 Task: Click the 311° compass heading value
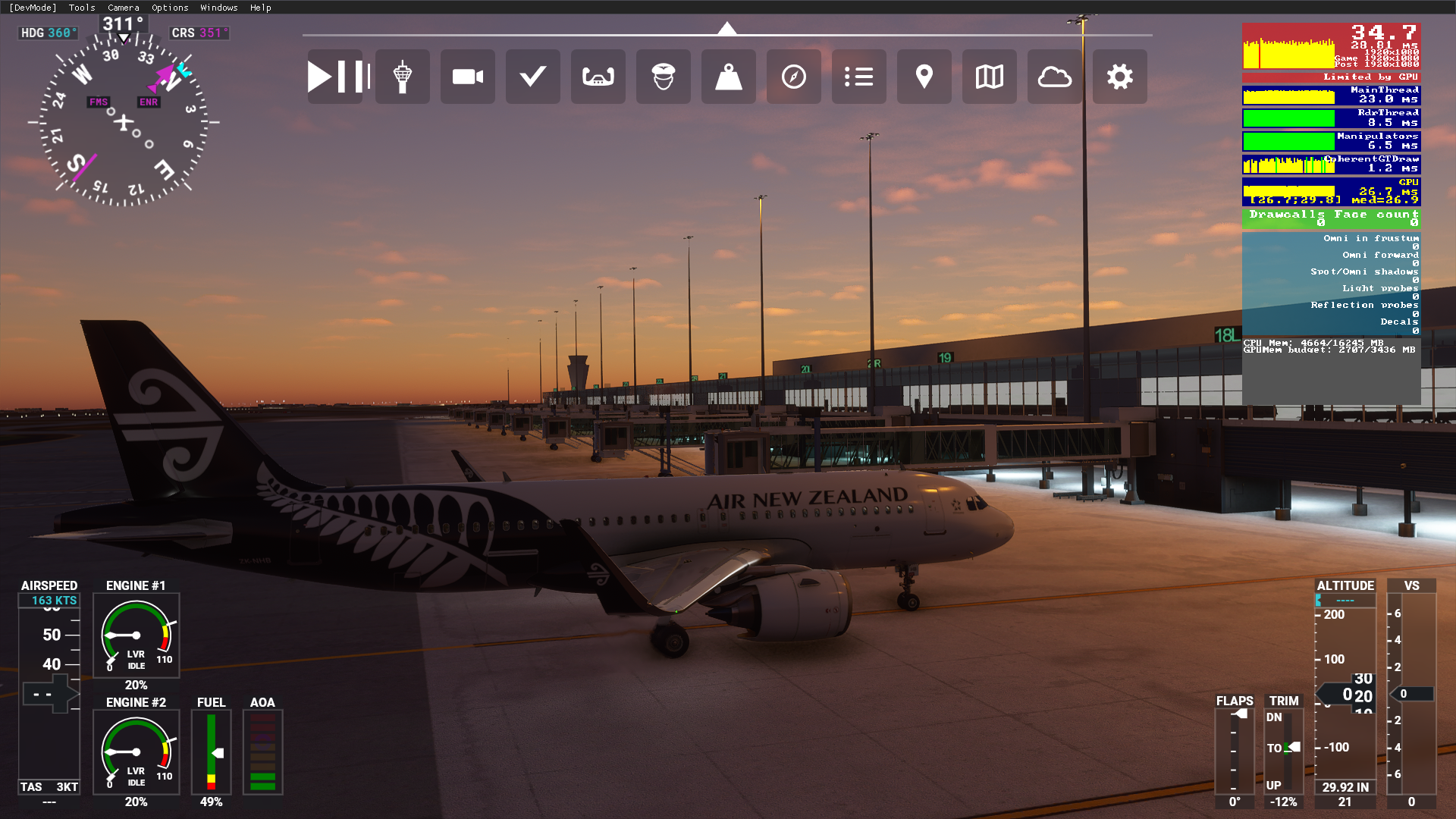(x=123, y=24)
